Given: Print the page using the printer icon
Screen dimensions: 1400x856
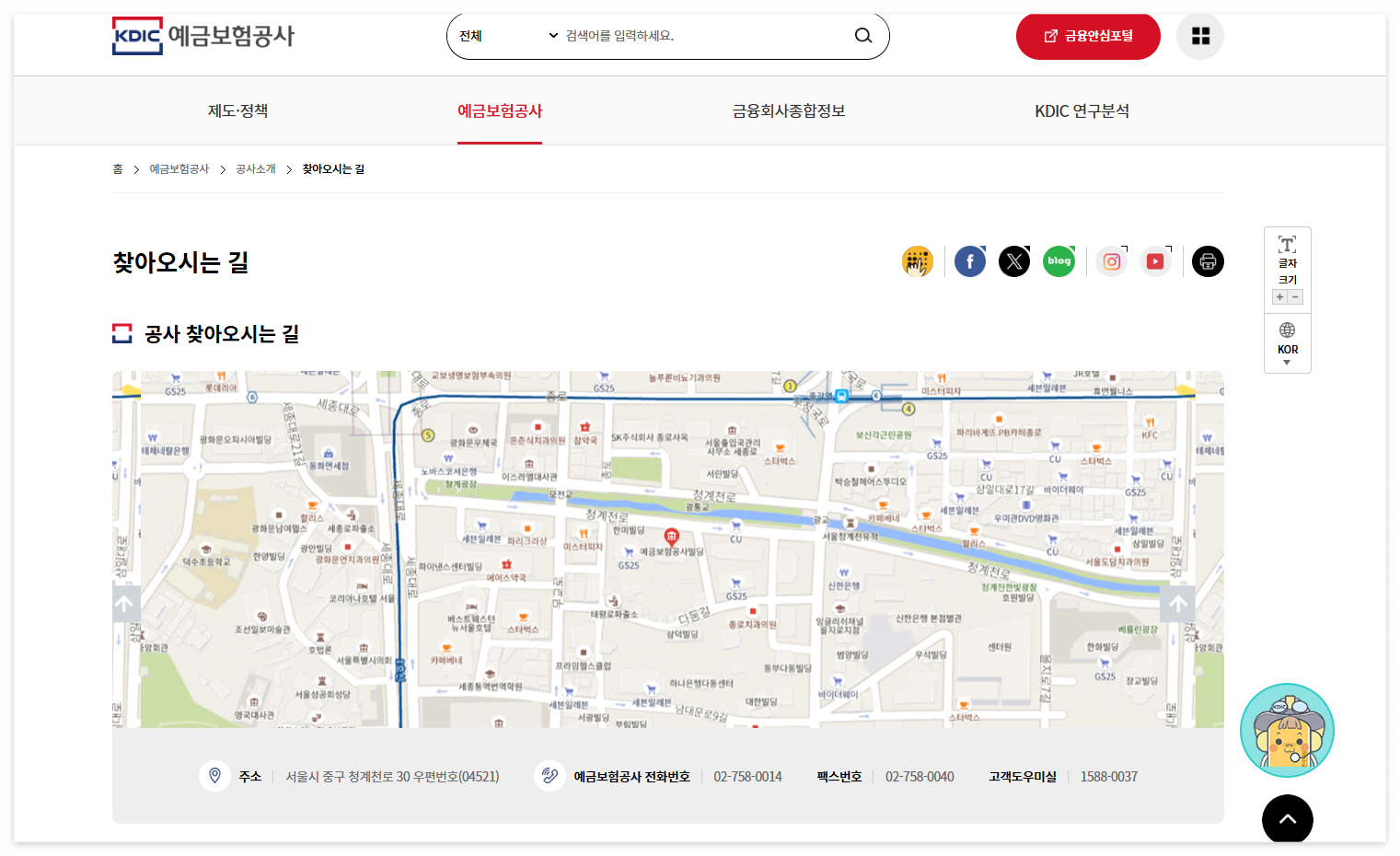Looking at the screenshot, I should pos(1208,260).
